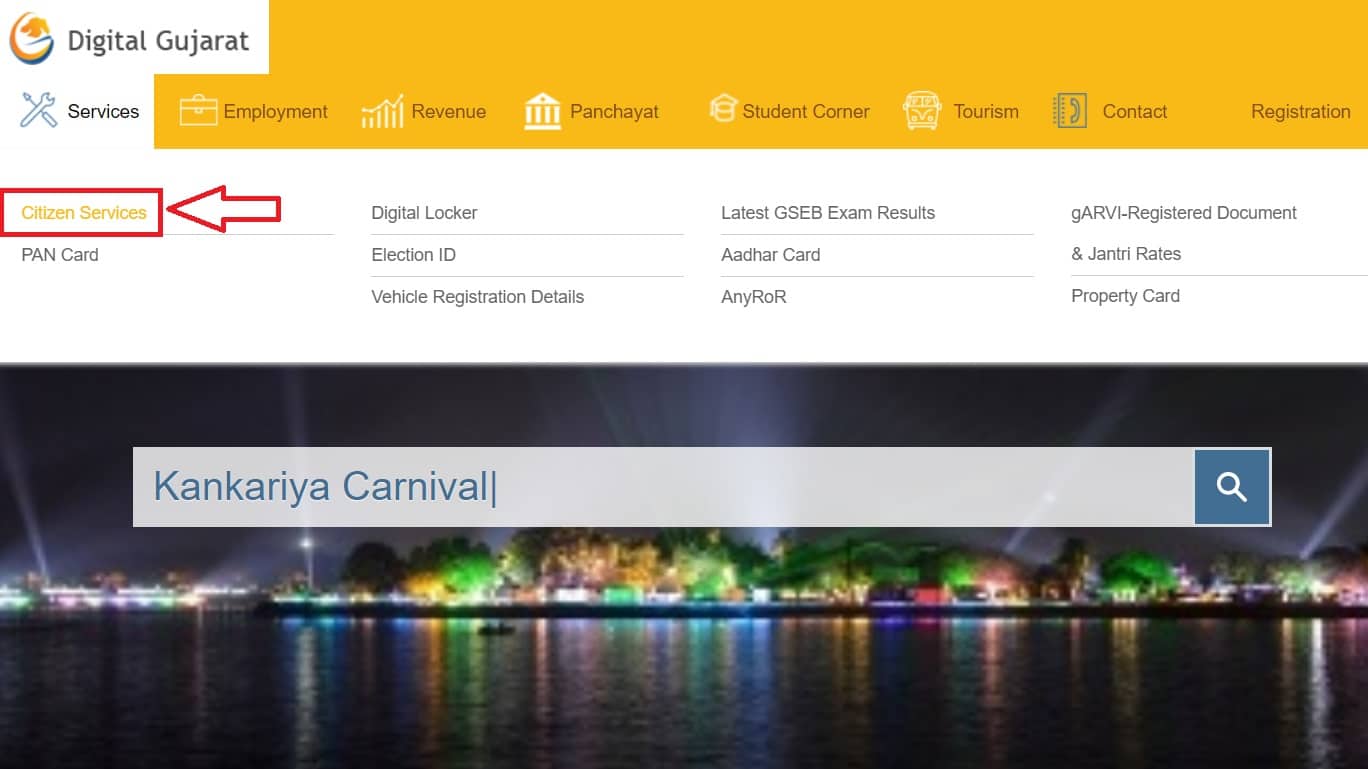Open the Employment menu
The image size is (1368, 769).
point(275,112)
